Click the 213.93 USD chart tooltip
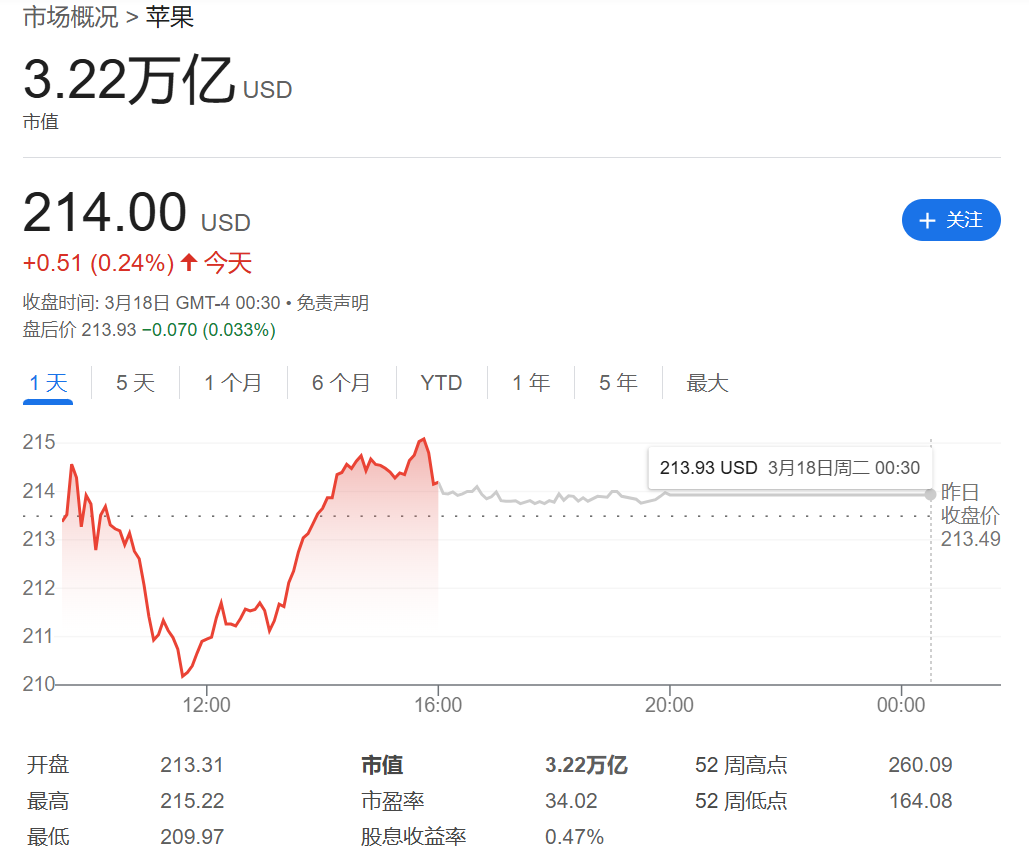The height and width of the screenshot is (853, 1029). pos(789,468)
